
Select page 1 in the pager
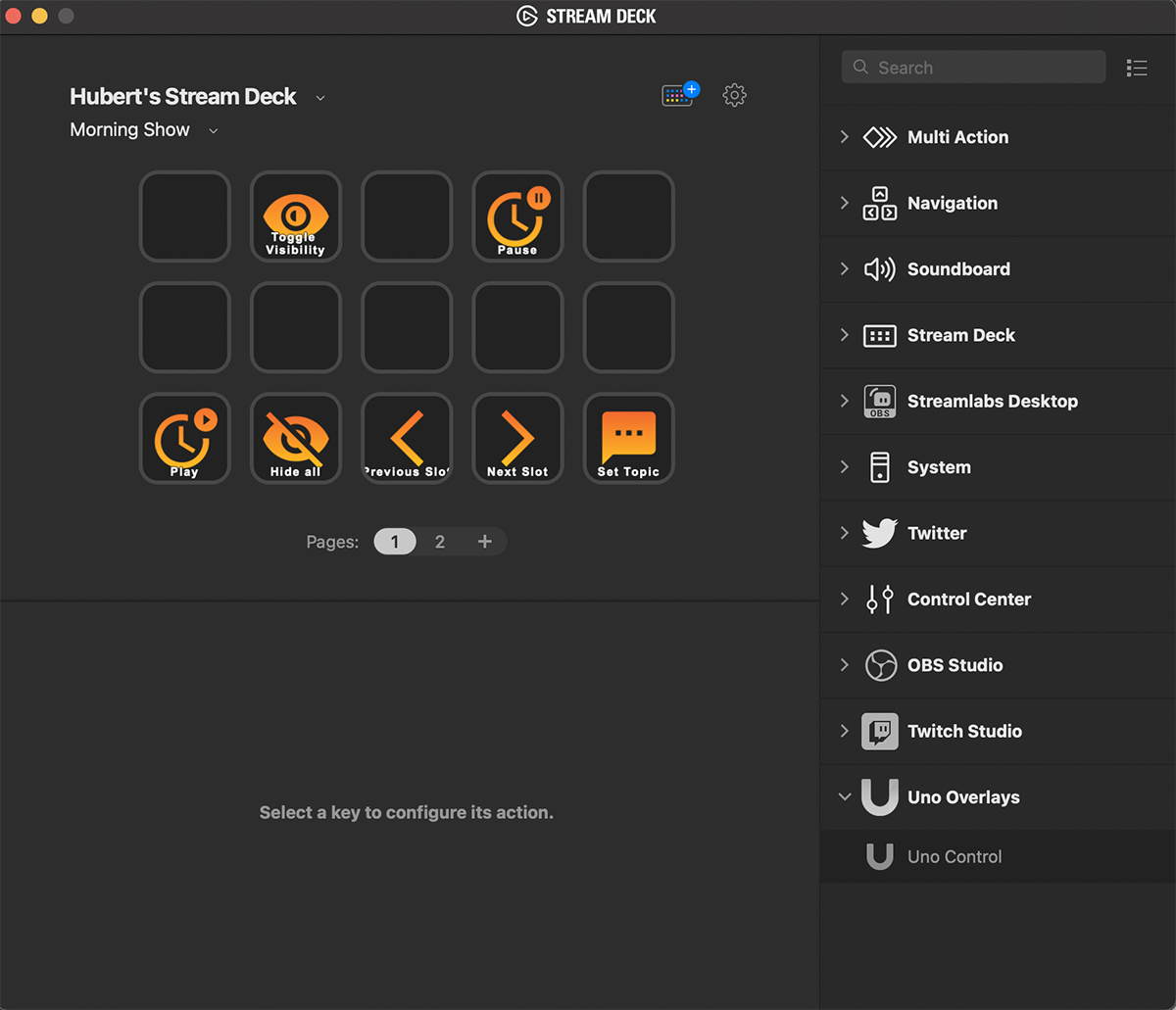coord(395,542)
